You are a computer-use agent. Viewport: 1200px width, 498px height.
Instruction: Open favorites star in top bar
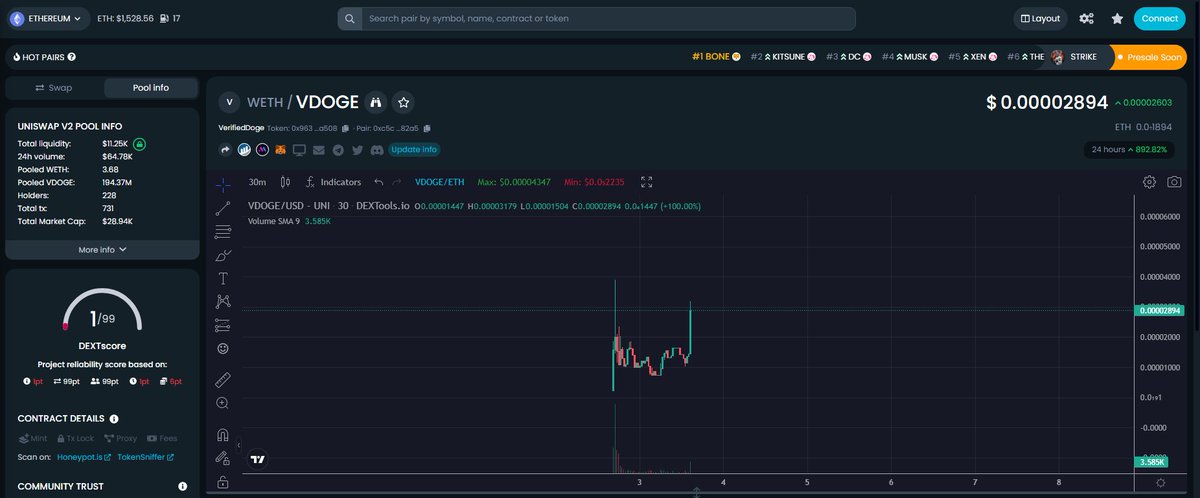(x=1117, y=18)
